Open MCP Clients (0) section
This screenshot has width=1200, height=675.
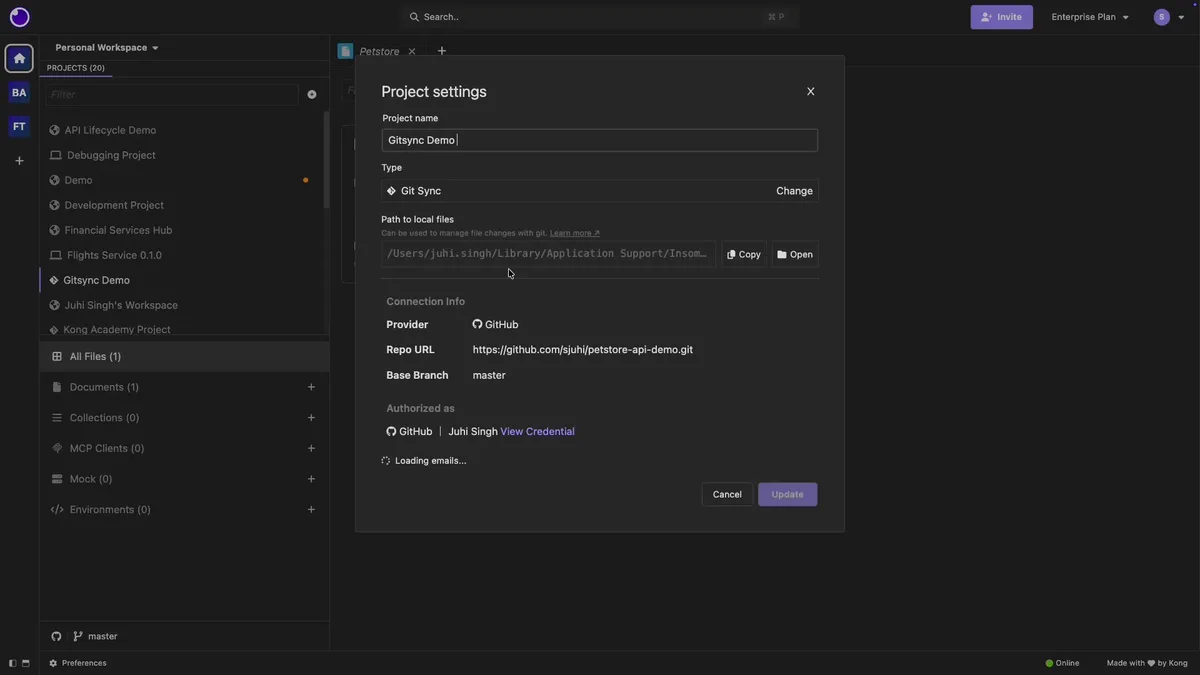click(106, 448)
